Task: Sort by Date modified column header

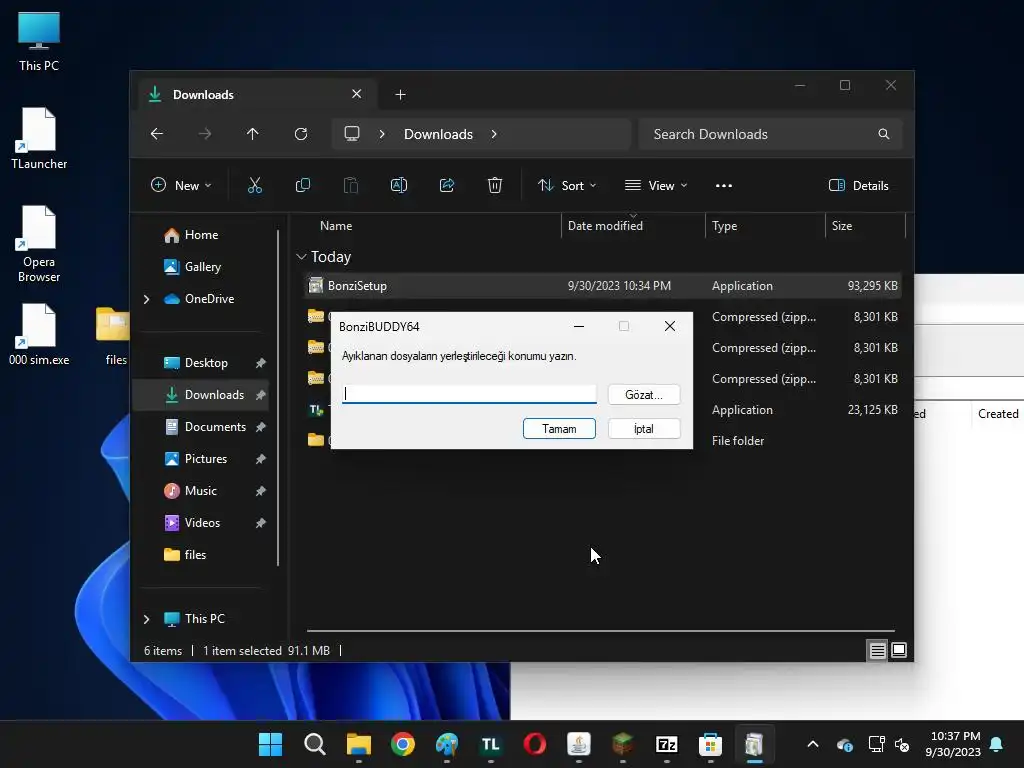Action: coord(633,226)
